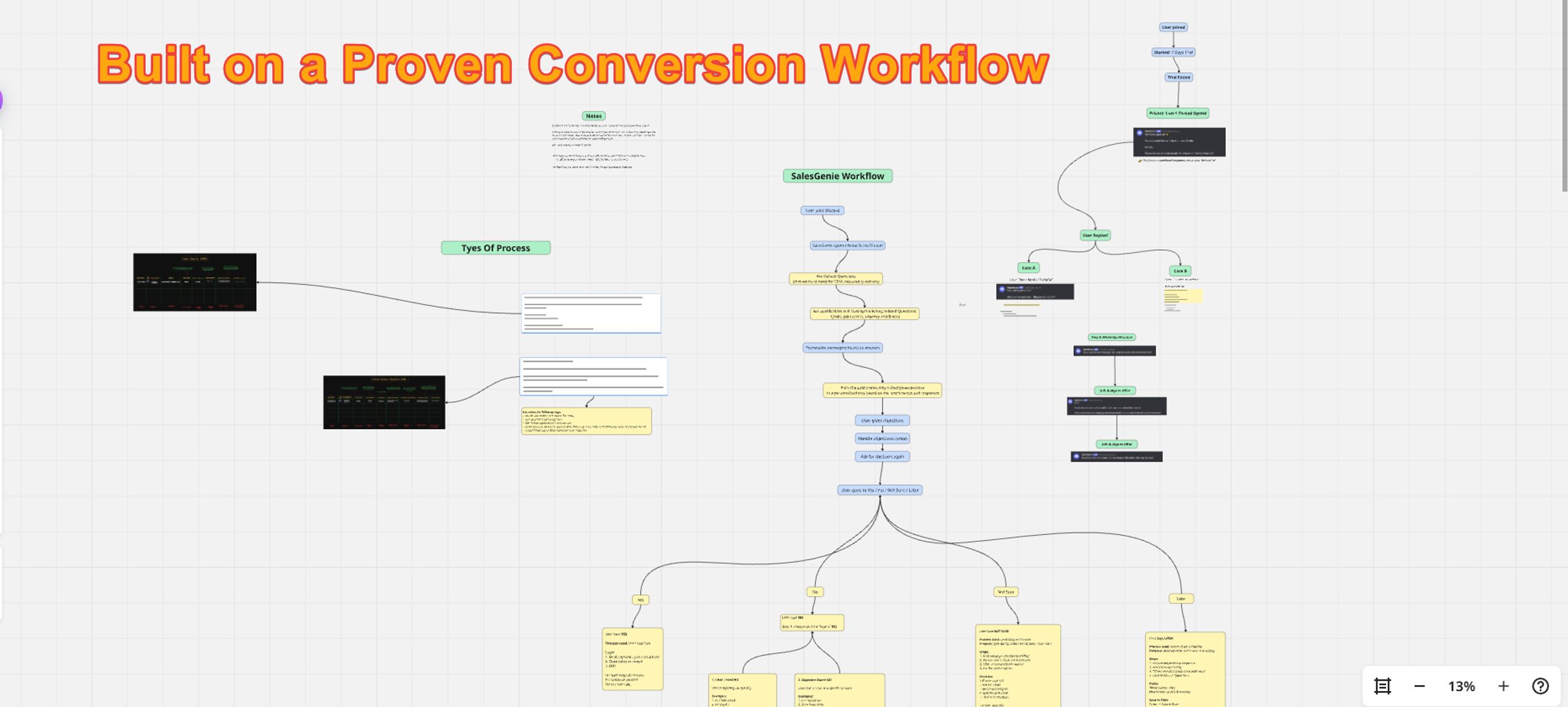Screen dimensions: 1568x707
Task: Select the User says LATER sticky note
Action: pyautogui.click(x=1185, y=670)
